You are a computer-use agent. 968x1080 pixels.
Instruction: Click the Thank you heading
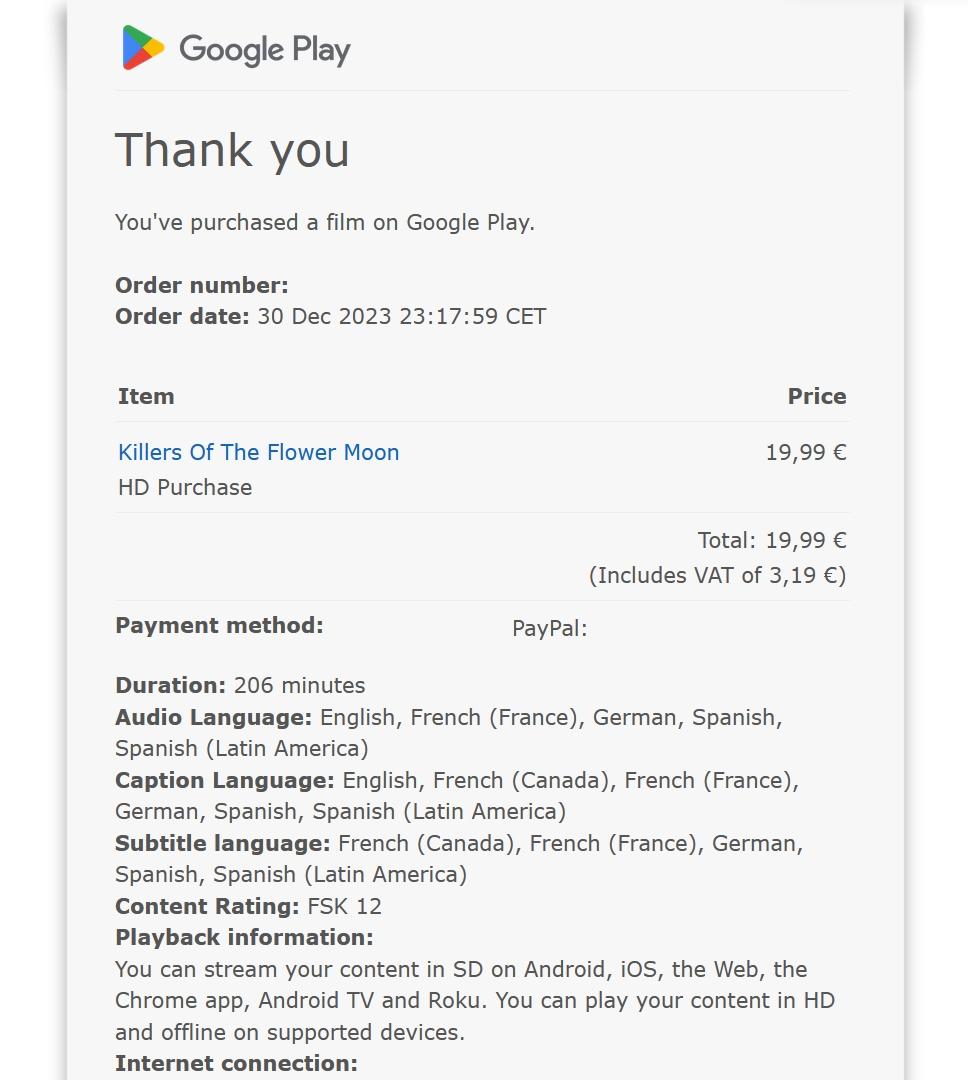(232, 150)
